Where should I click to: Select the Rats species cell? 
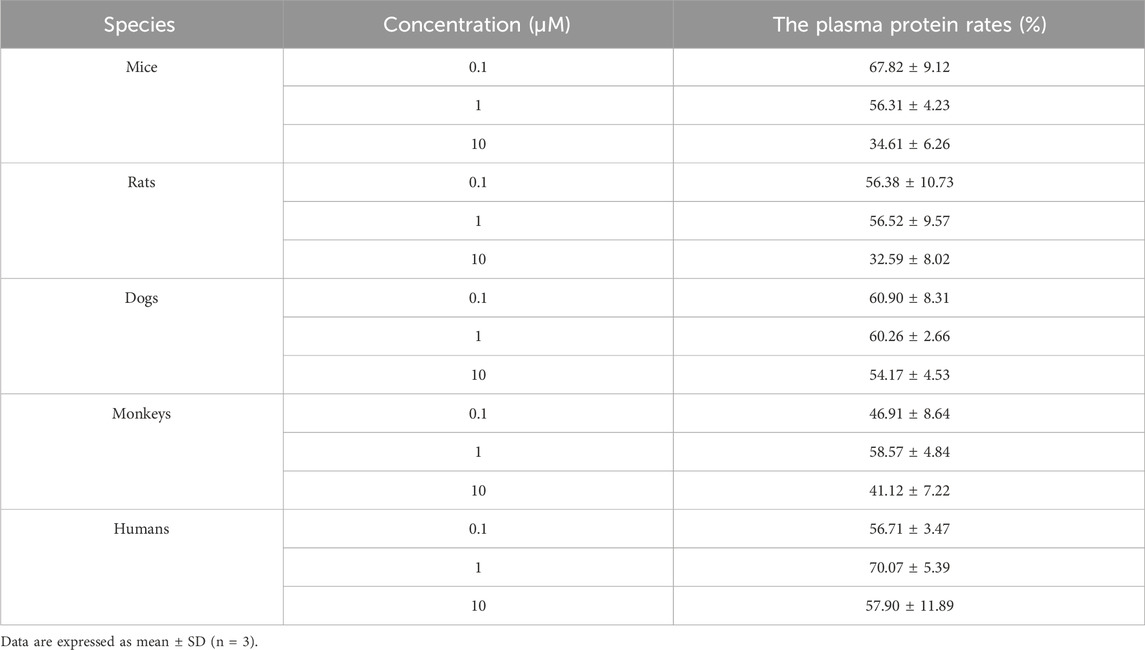tap(141, 182)
